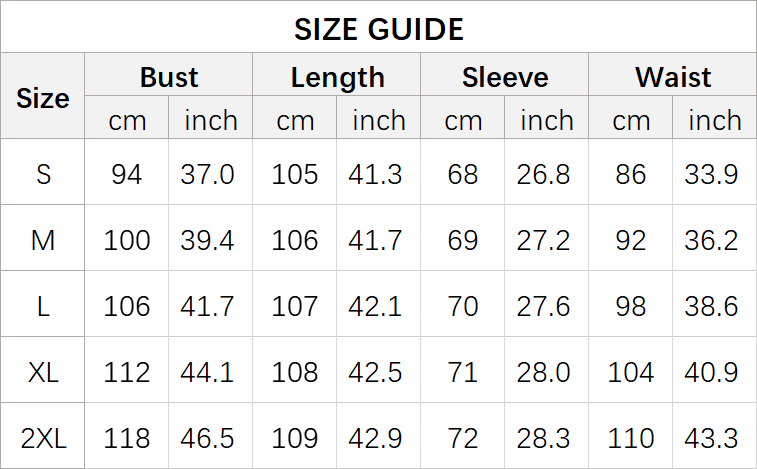This screenshot has width=757, height=469.
Task: Click the 42.1 inch length cell
Action: click(x=376, y=306)
